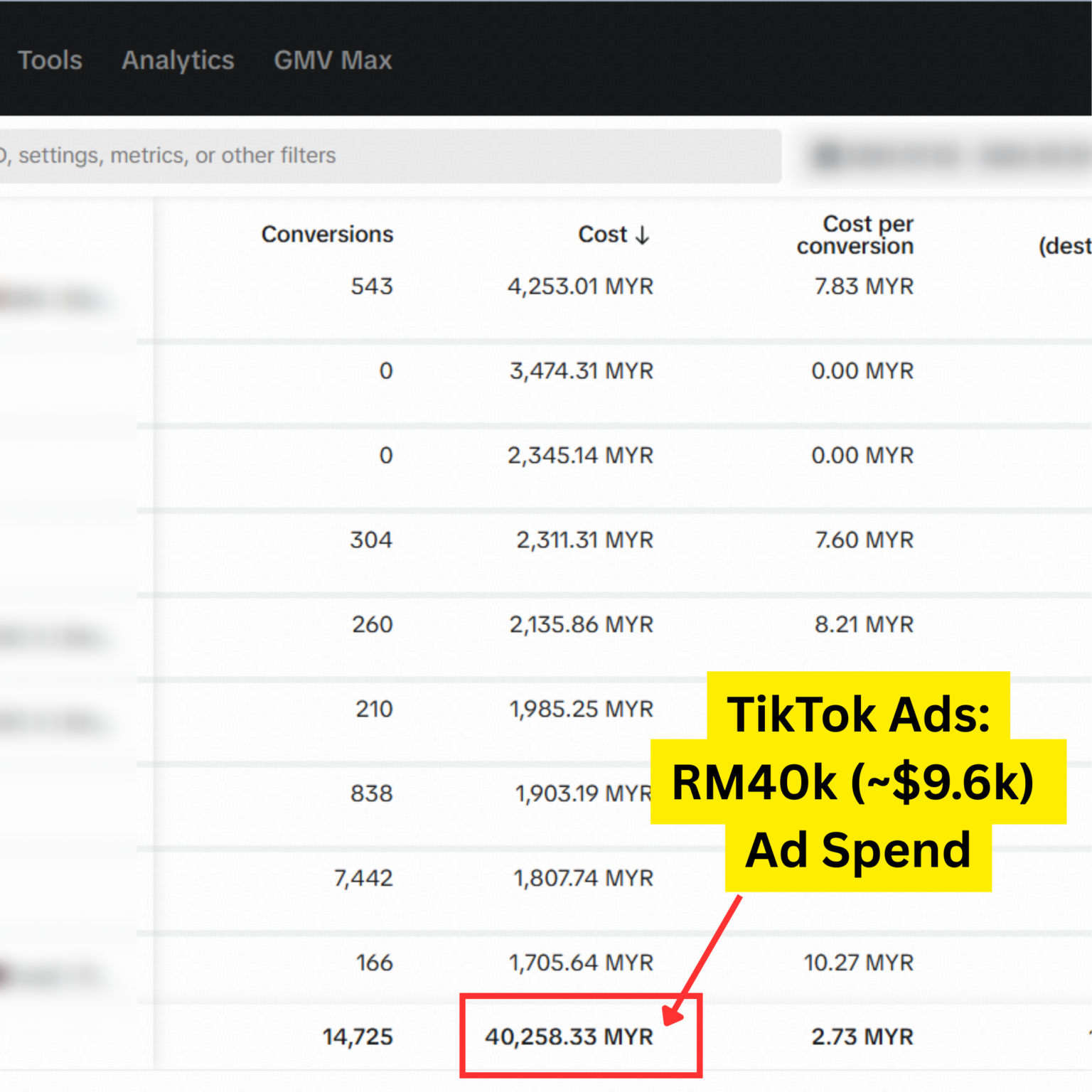Select the 2.73 MYR total cost per conversion

pyautogui.click(x=862, y=1037)
